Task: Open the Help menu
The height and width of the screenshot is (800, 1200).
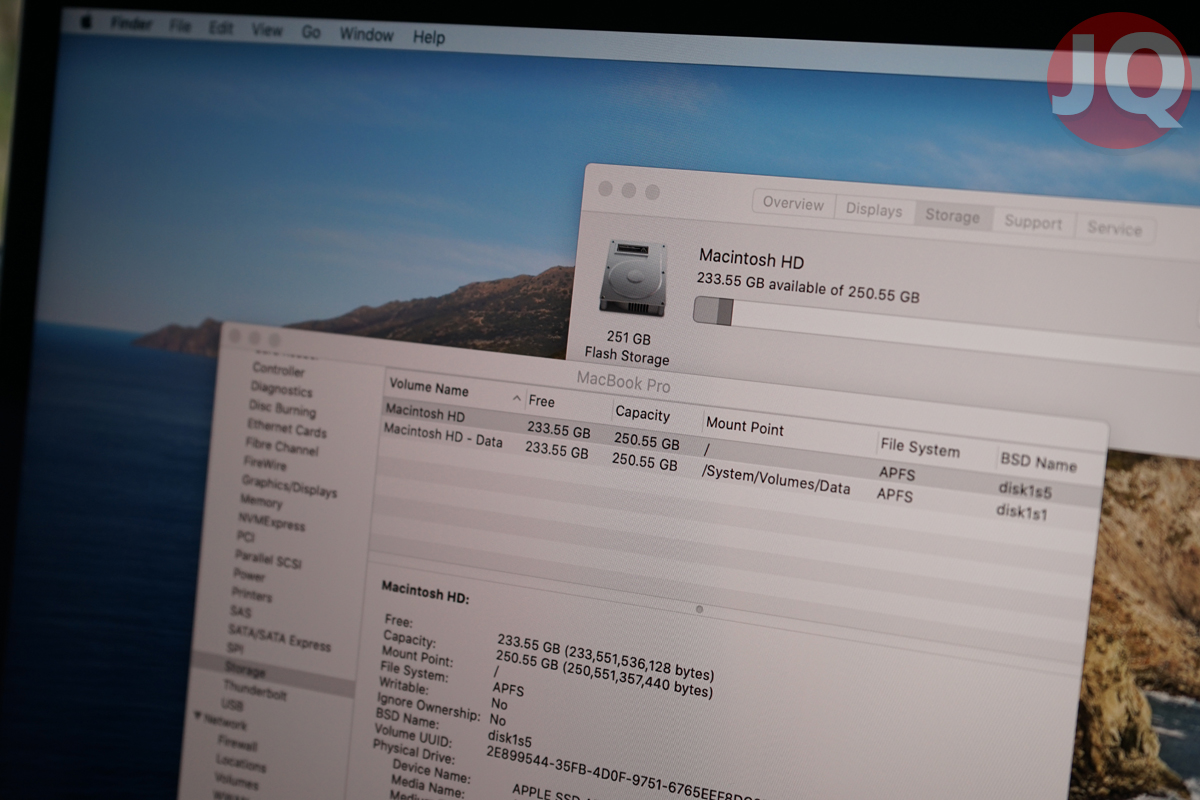Action: (x=429, y=38)
